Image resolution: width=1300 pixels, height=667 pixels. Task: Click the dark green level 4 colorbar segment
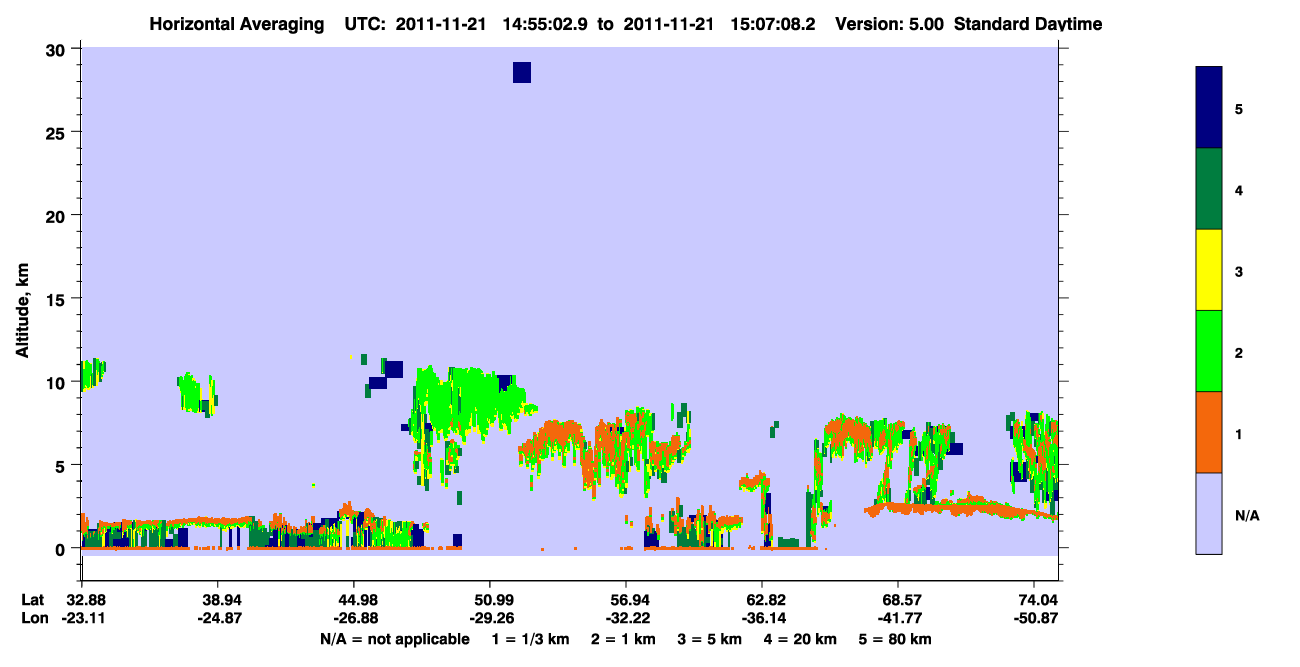click(1209, 189)
